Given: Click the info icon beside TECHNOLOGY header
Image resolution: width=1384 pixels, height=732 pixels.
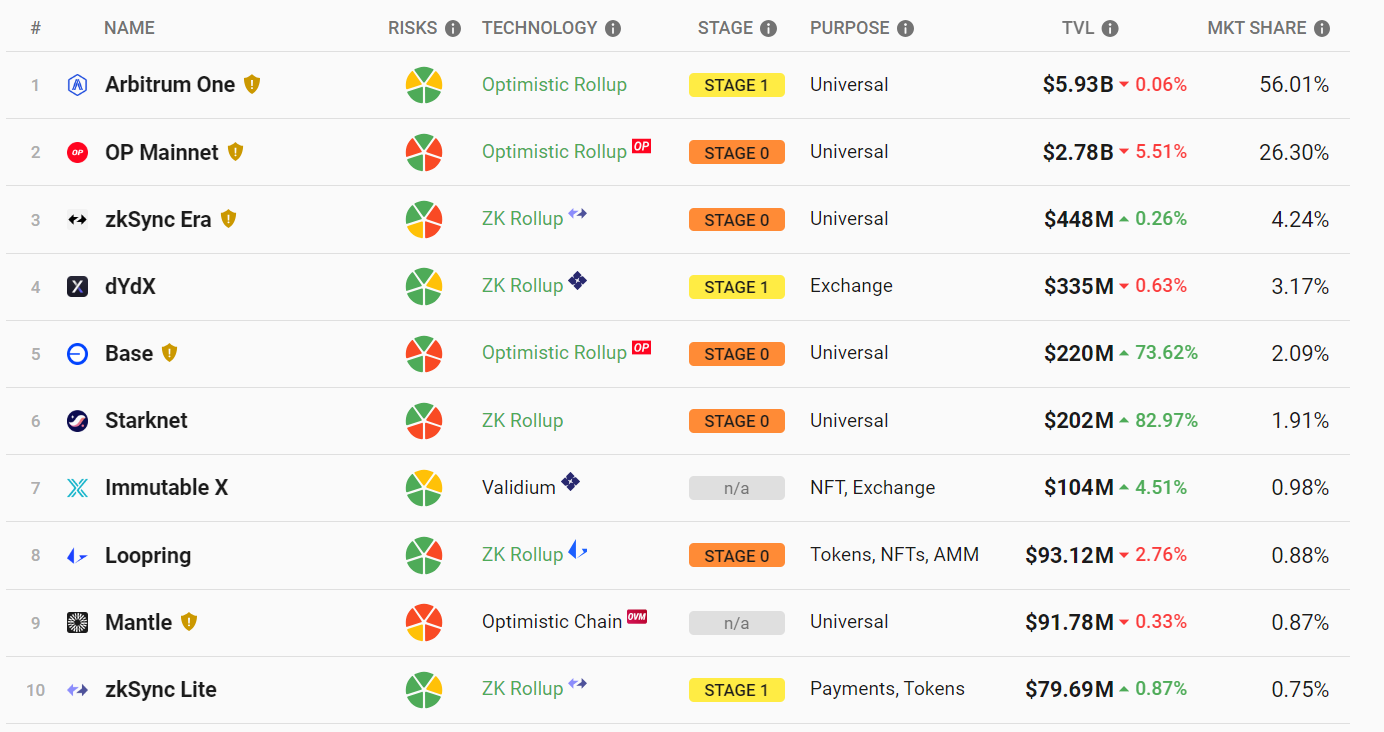Looking at the screenshot, I should pyautogui.click(x=613, y=29).
